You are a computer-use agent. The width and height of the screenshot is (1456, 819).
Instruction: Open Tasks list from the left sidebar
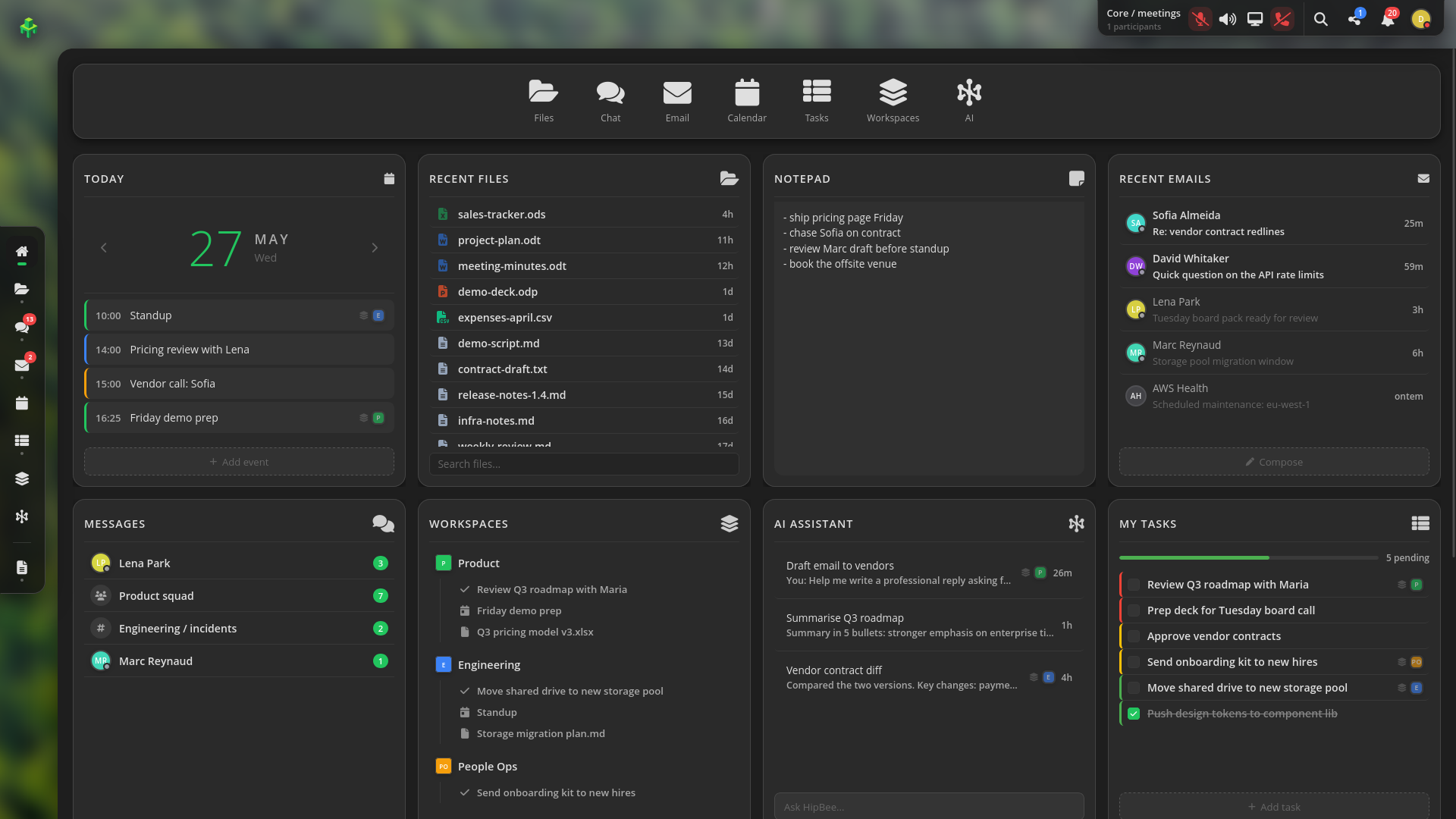[22, 441]
